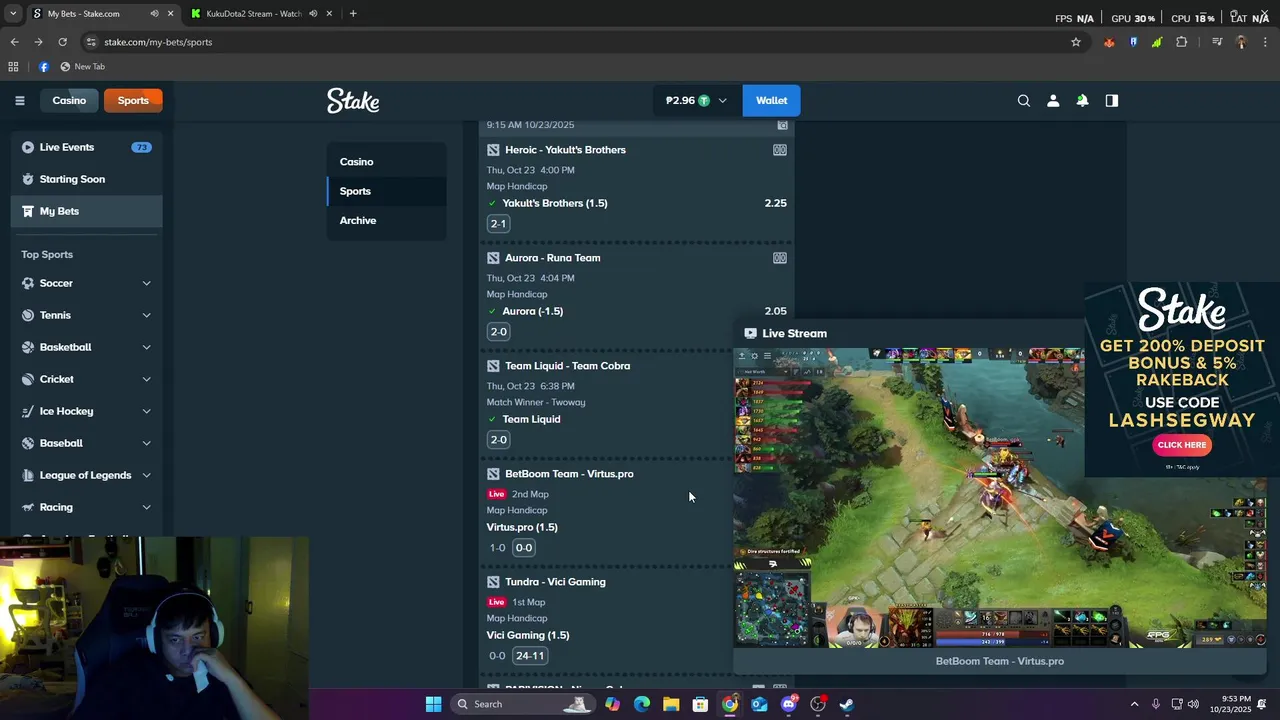Click the Live Stream video thumbnail

[x=1000, y=497]
